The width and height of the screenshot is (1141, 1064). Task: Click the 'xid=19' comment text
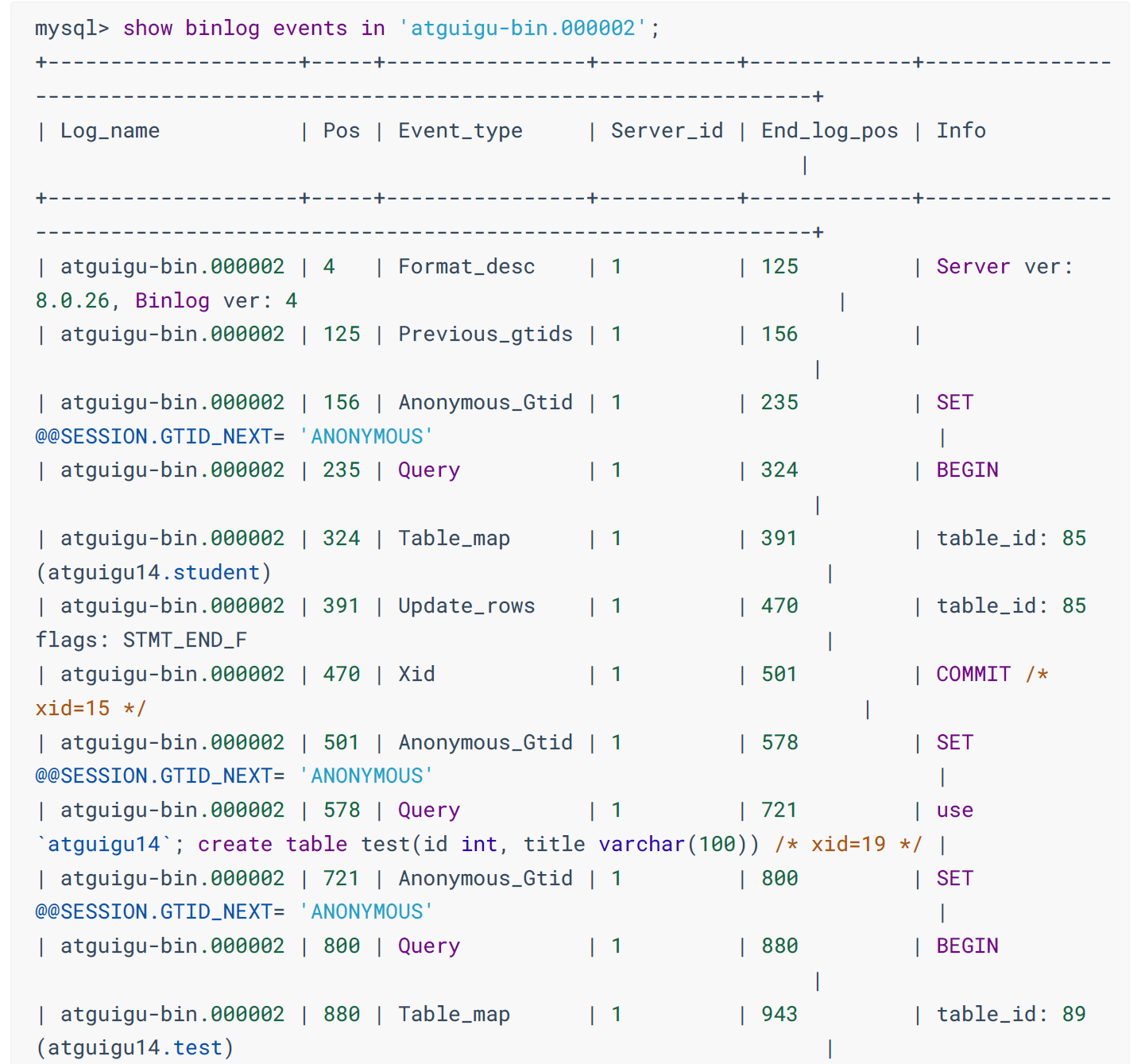click(x=849, y=845)
